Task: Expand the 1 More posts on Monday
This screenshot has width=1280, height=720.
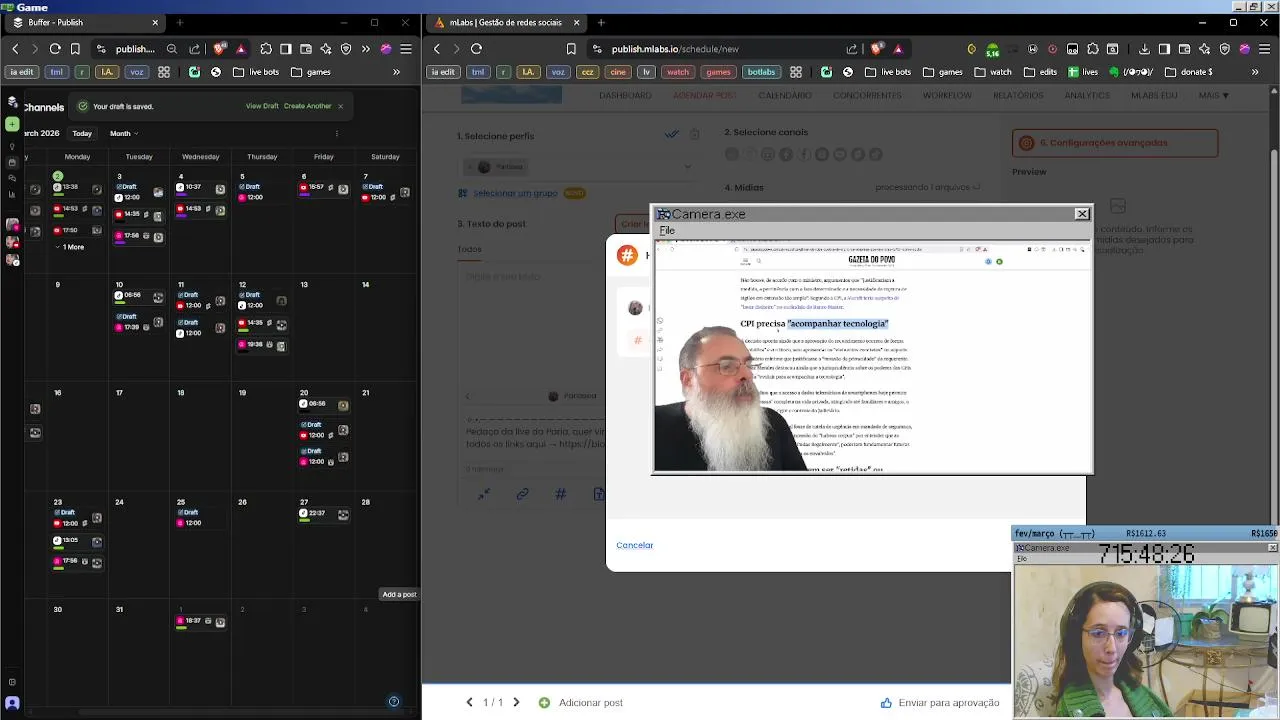Action: pyautogui.click(x=71, y=247)
